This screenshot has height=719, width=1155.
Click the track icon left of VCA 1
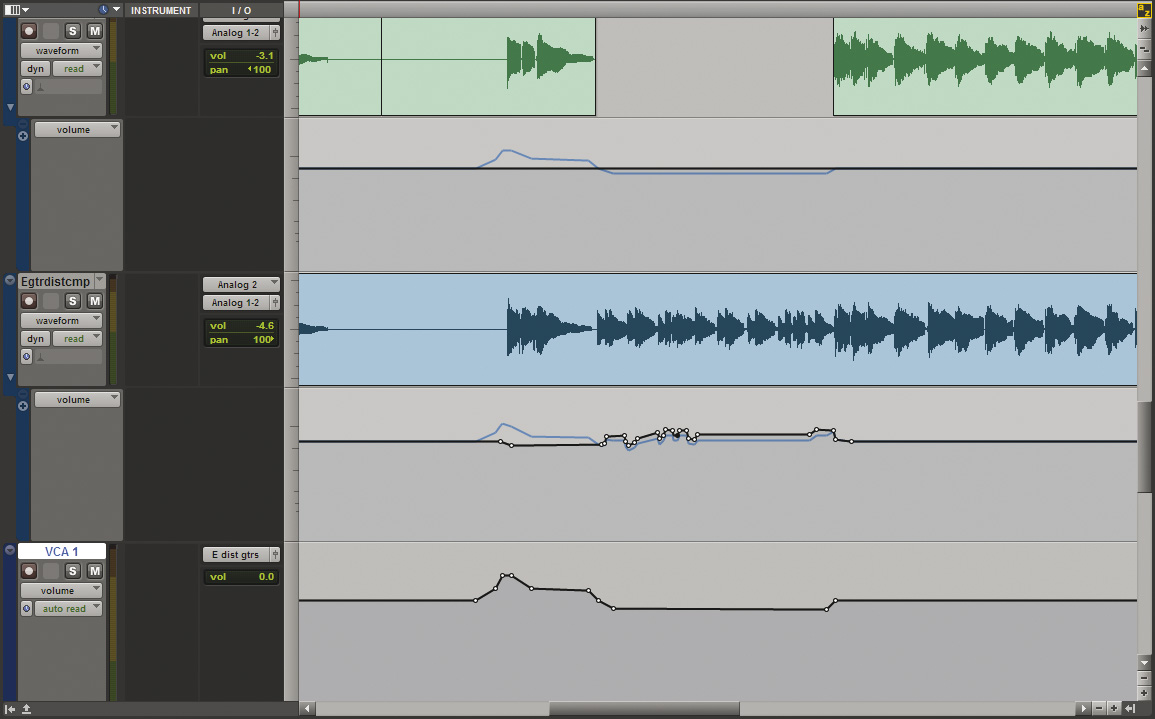point(10,550)
